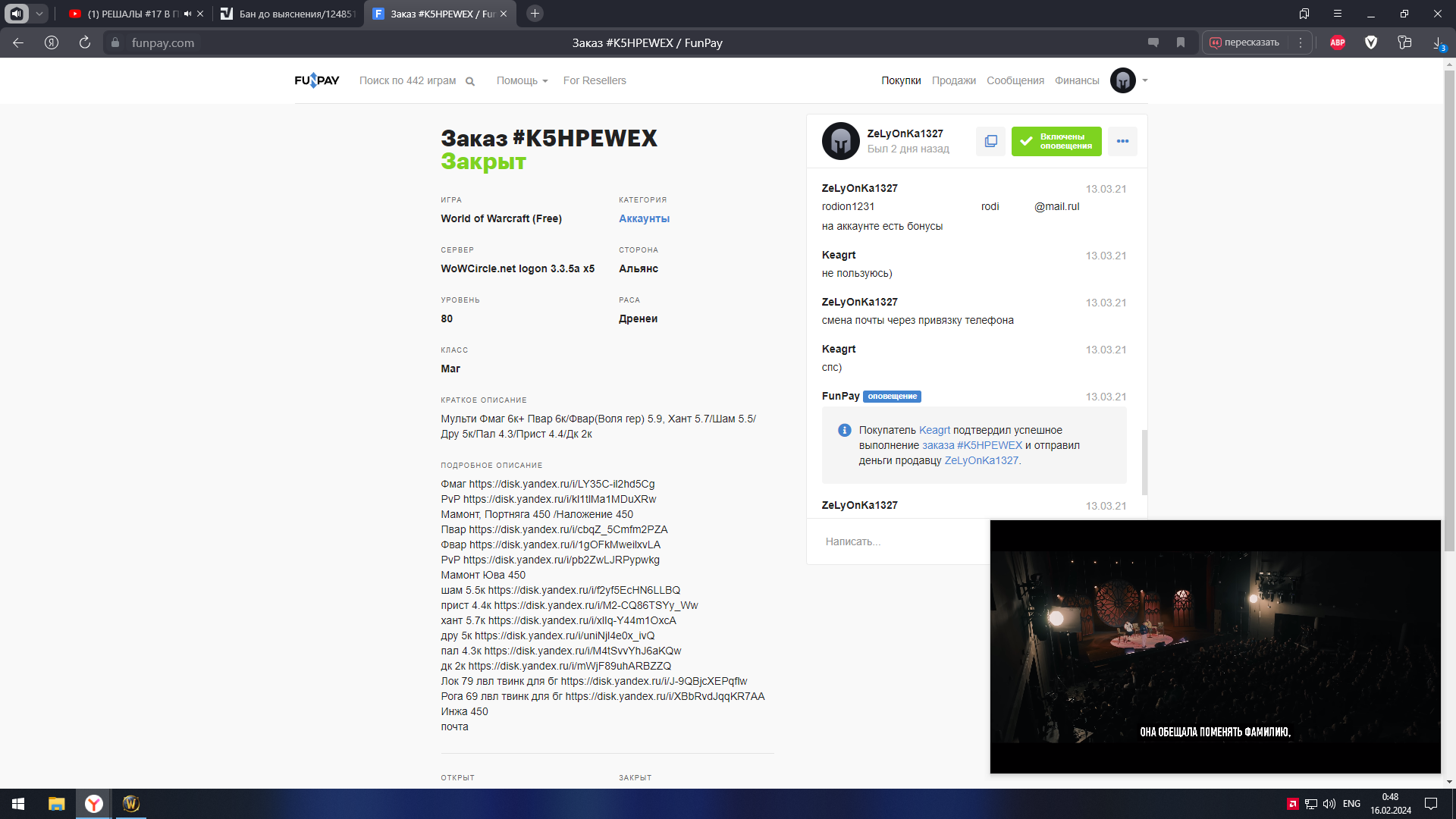Open the bookmarks collection icon in the title bar
The width and height of the screenshot is (1456, 819).
[1304, 14]
